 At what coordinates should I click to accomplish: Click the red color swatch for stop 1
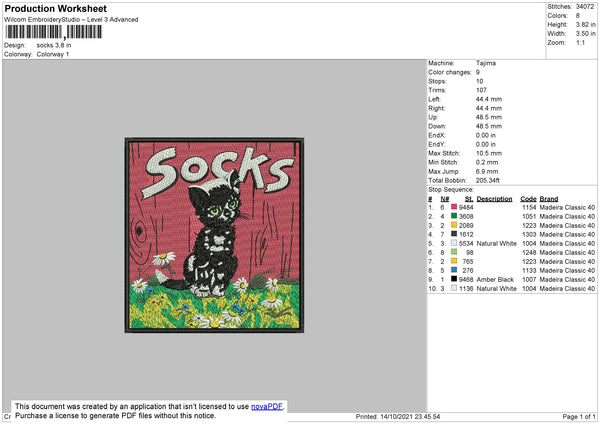click(x=454, y=207)
